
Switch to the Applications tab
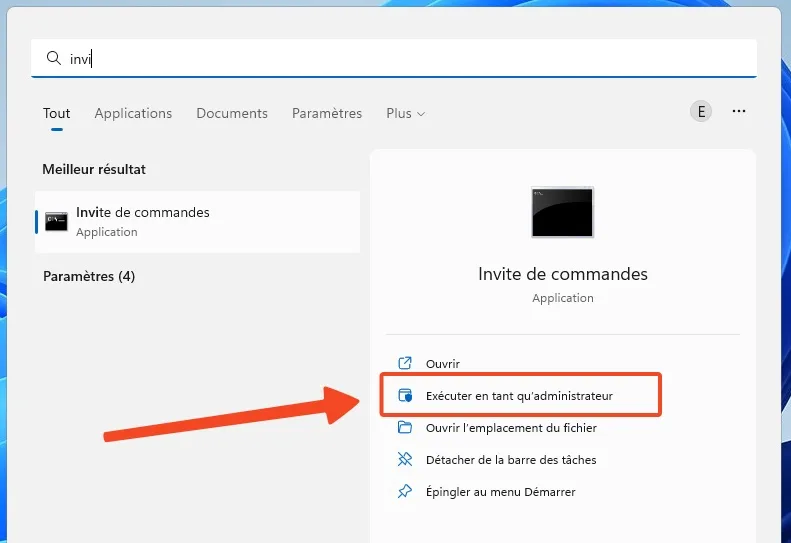click(x=133, y=113)
